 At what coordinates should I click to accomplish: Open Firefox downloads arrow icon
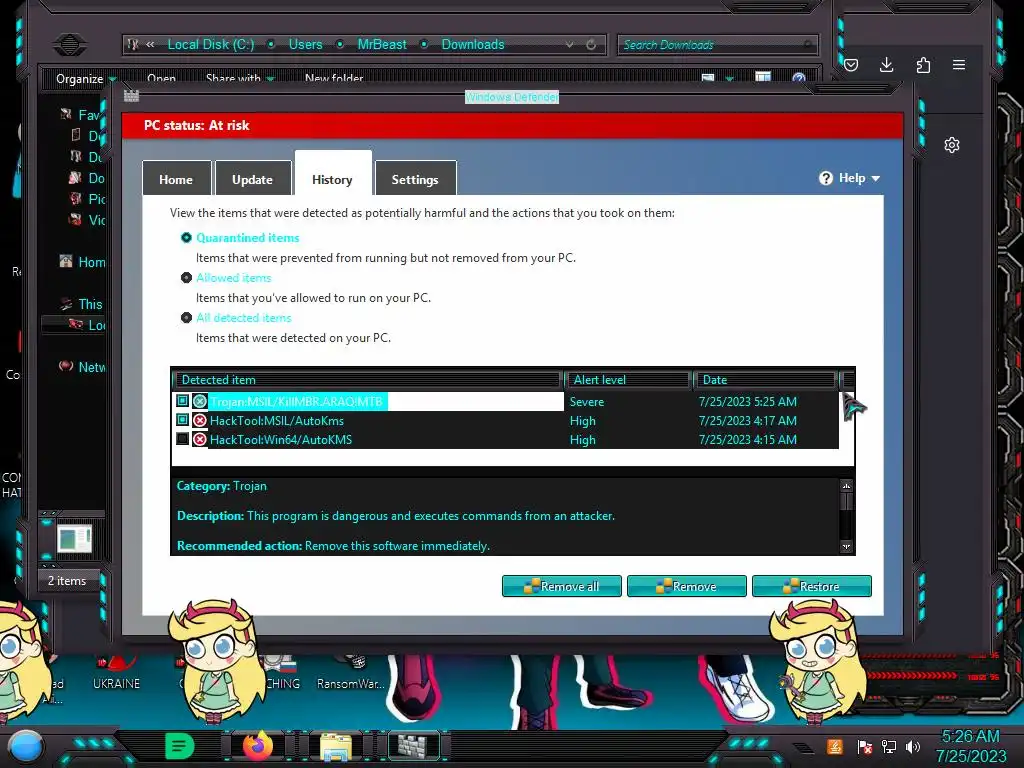pos(886,65)
